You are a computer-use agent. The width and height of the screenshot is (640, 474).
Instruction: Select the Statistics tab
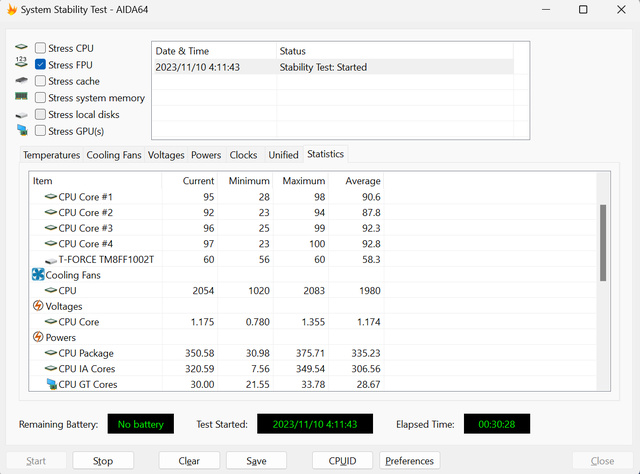click(x=325, y=154)
